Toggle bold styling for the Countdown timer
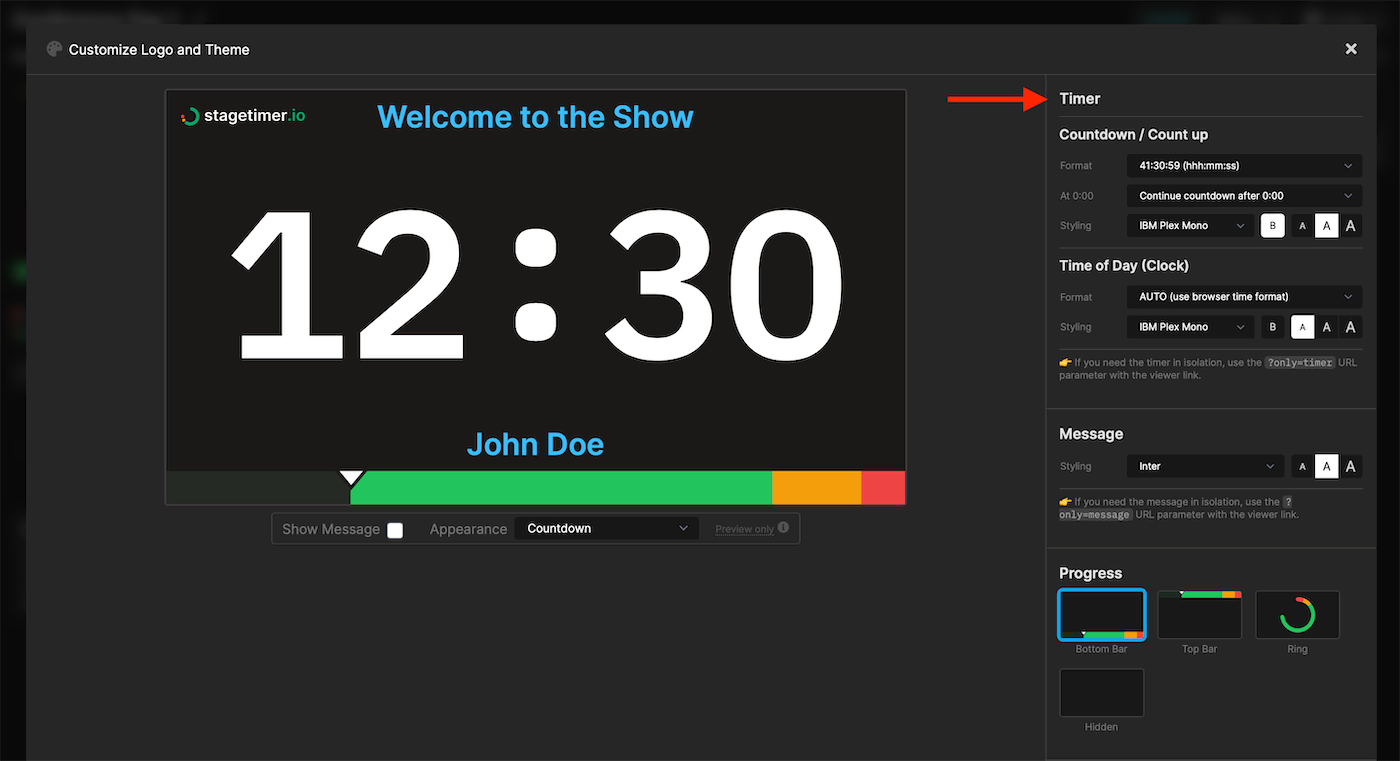Image resolution: width=1400 pixels, height=761 pixels. [1272, 225]
